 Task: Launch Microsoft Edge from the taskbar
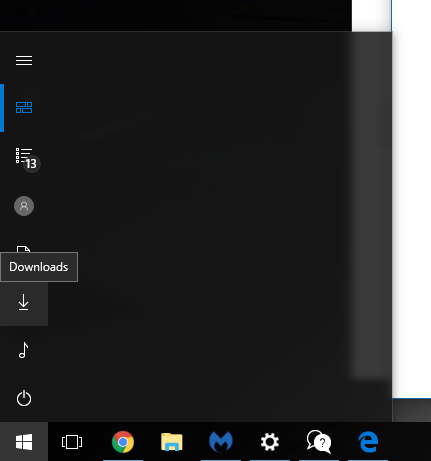point(368,442)
